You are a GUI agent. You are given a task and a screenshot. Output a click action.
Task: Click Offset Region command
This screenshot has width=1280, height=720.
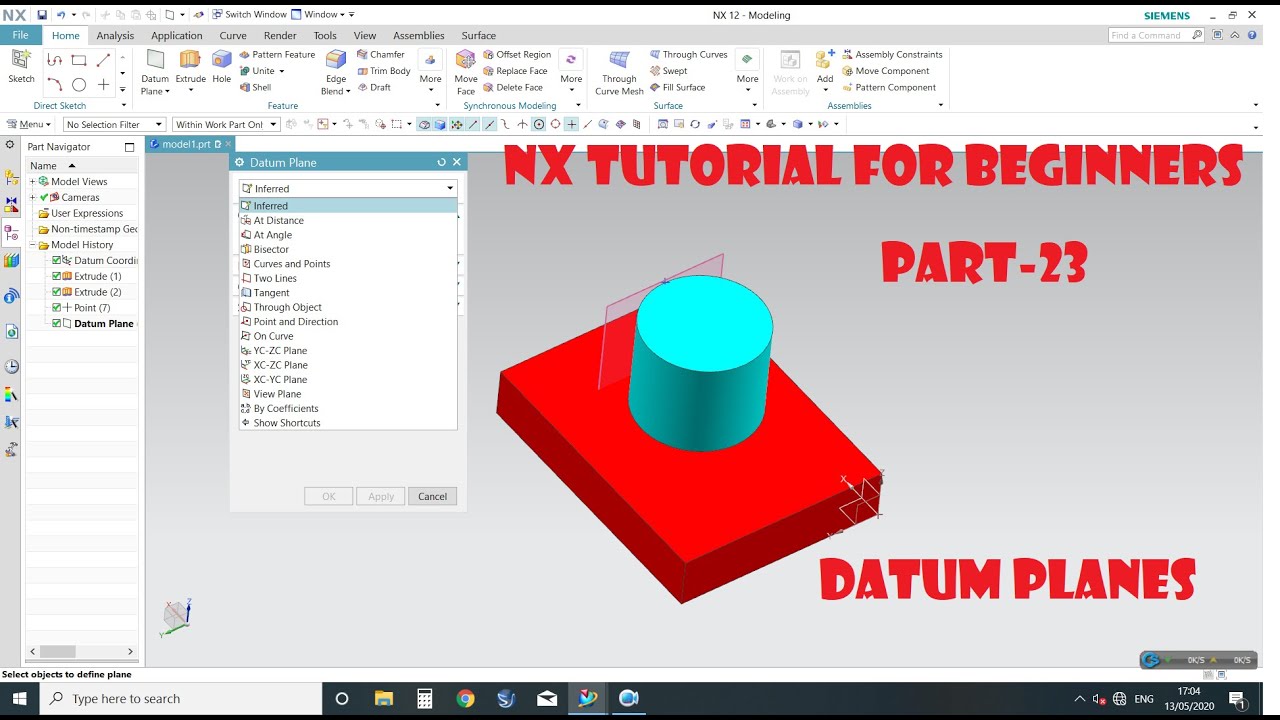click(517, 55)
